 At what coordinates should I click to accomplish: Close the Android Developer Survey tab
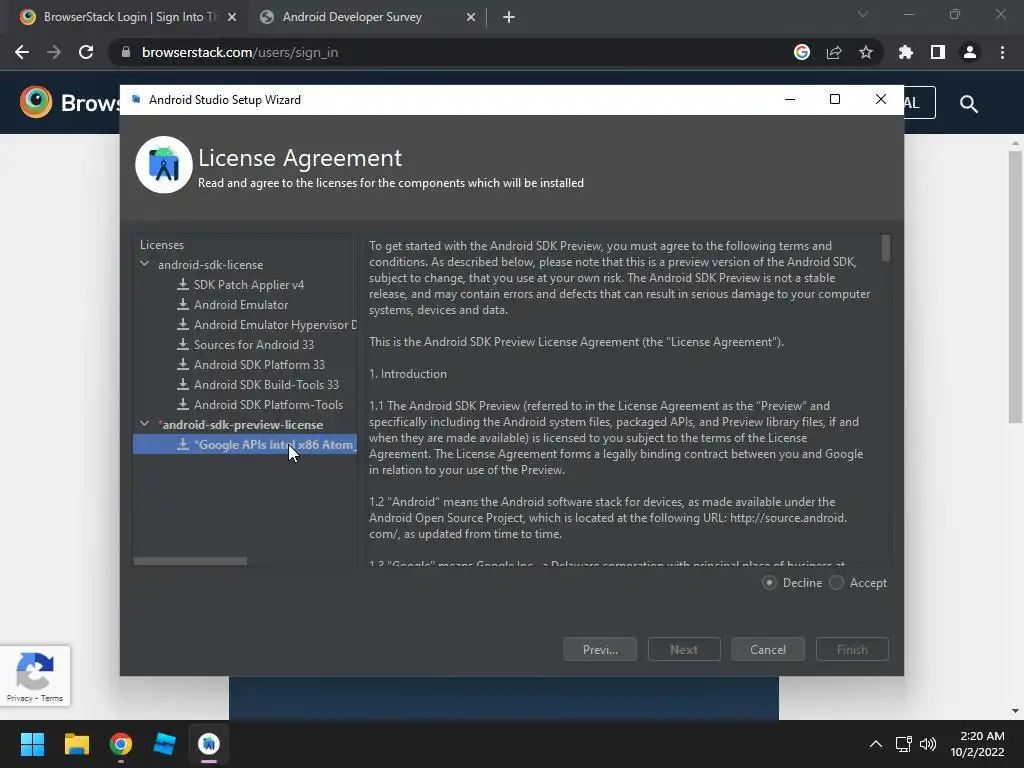tap(471, 17)
